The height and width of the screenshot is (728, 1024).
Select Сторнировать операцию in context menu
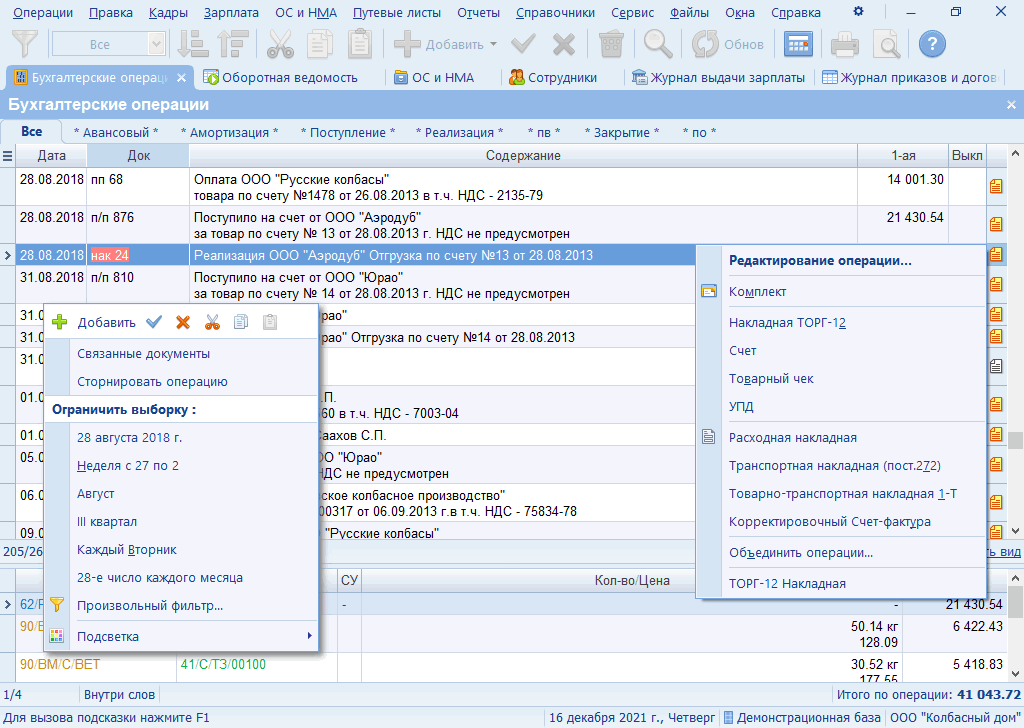click(x=152, y=381)
